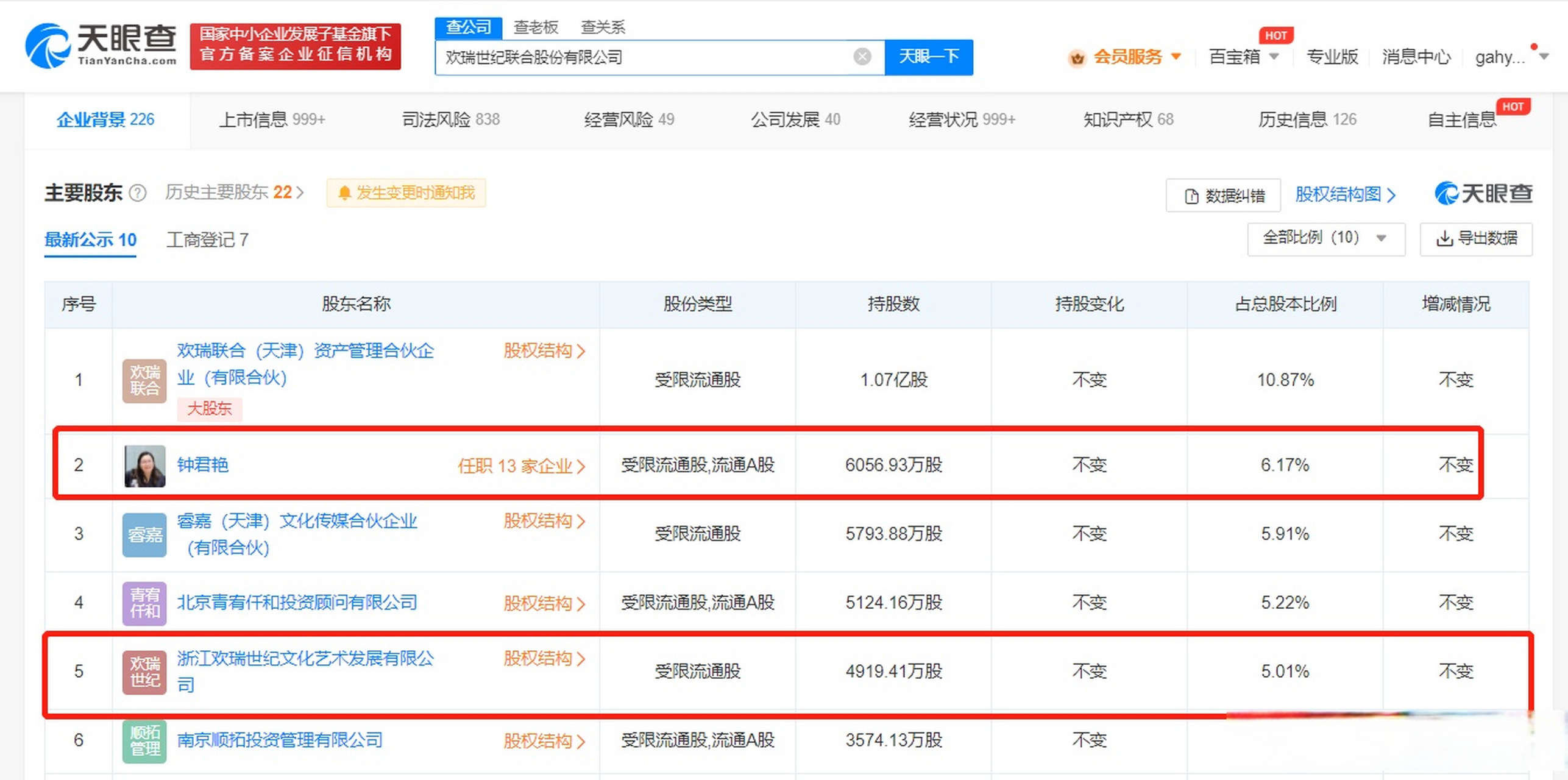Click the download icon next to 导出数据

(x=1444, y=239)
